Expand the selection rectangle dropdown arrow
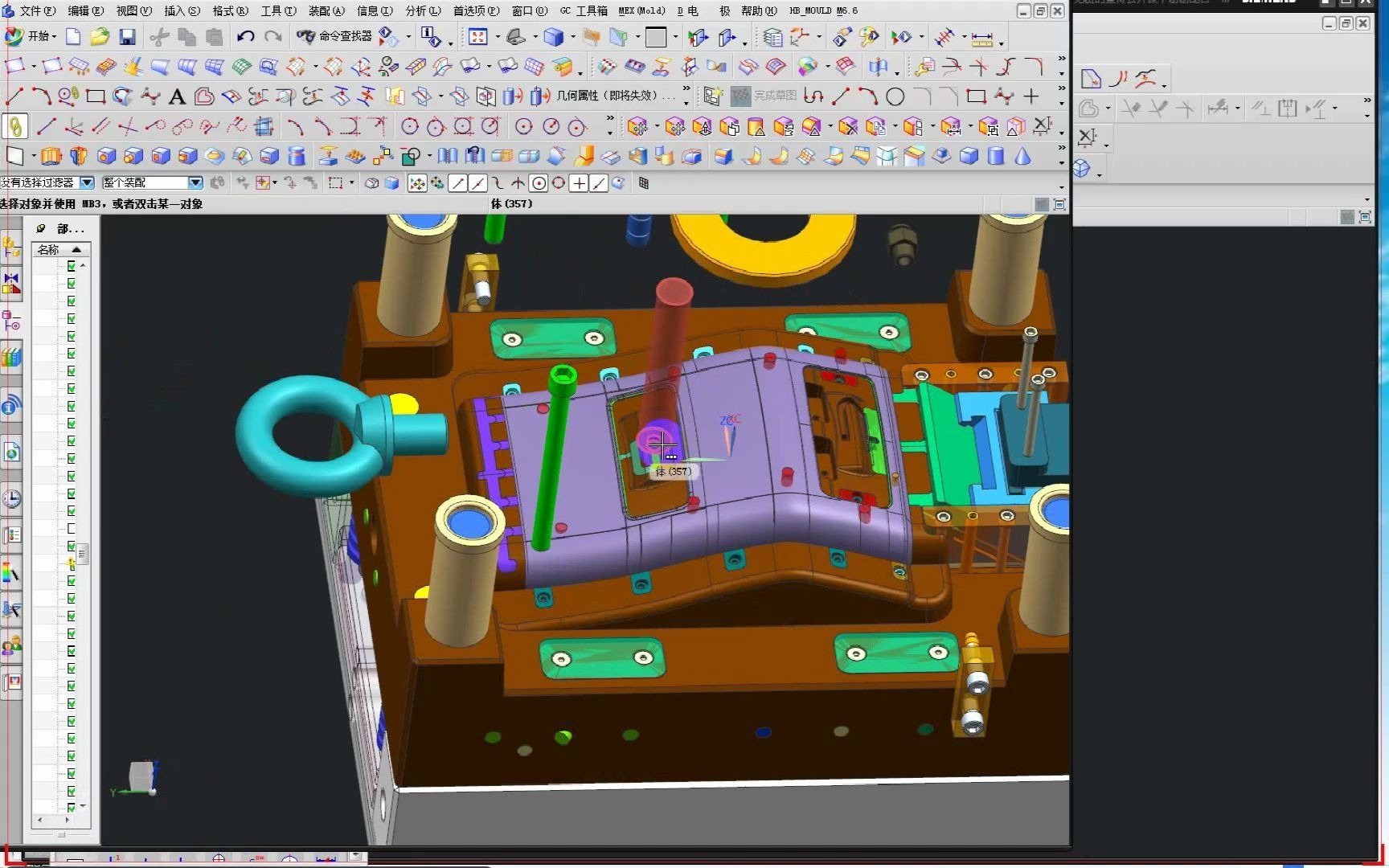1389x868 pixels. (x=352, y=183)
